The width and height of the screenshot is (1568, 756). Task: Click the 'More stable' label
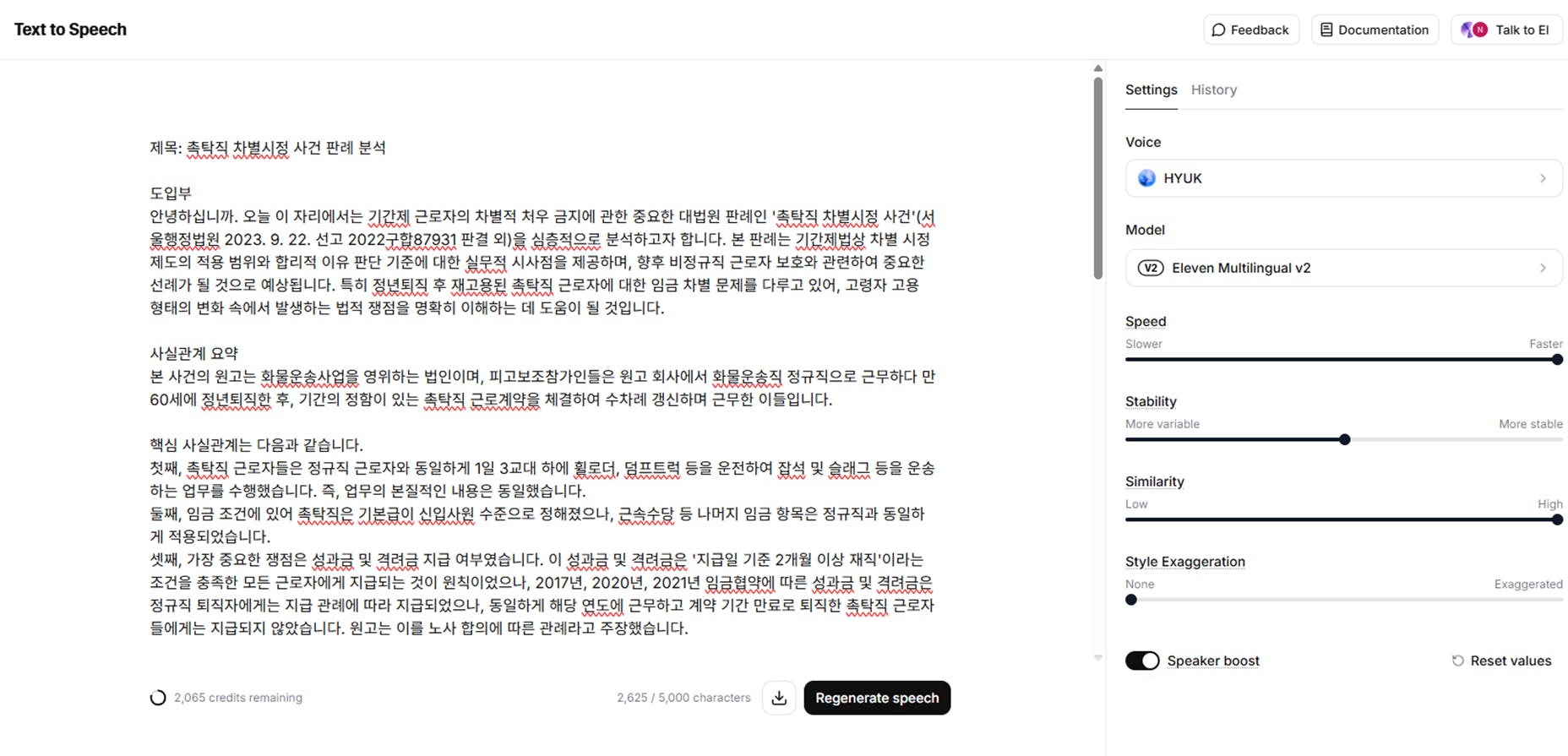[x=1531, y=424]
